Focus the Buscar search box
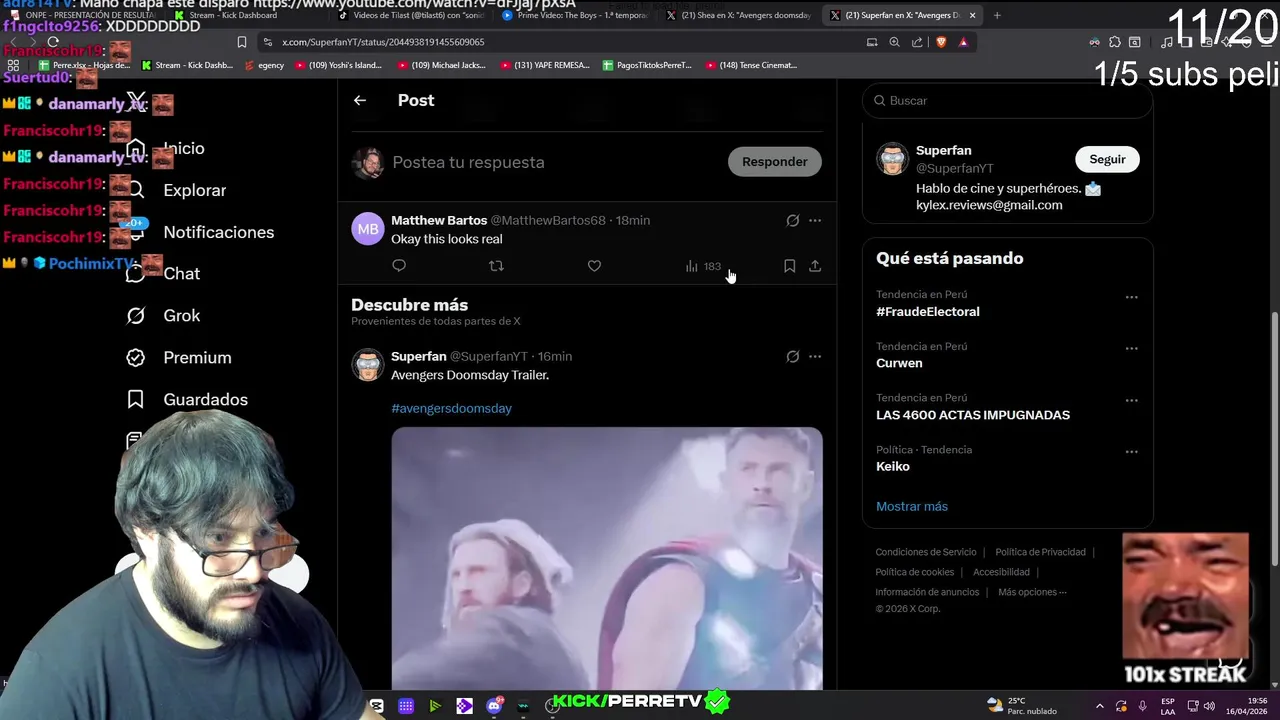 point(1008,100)
